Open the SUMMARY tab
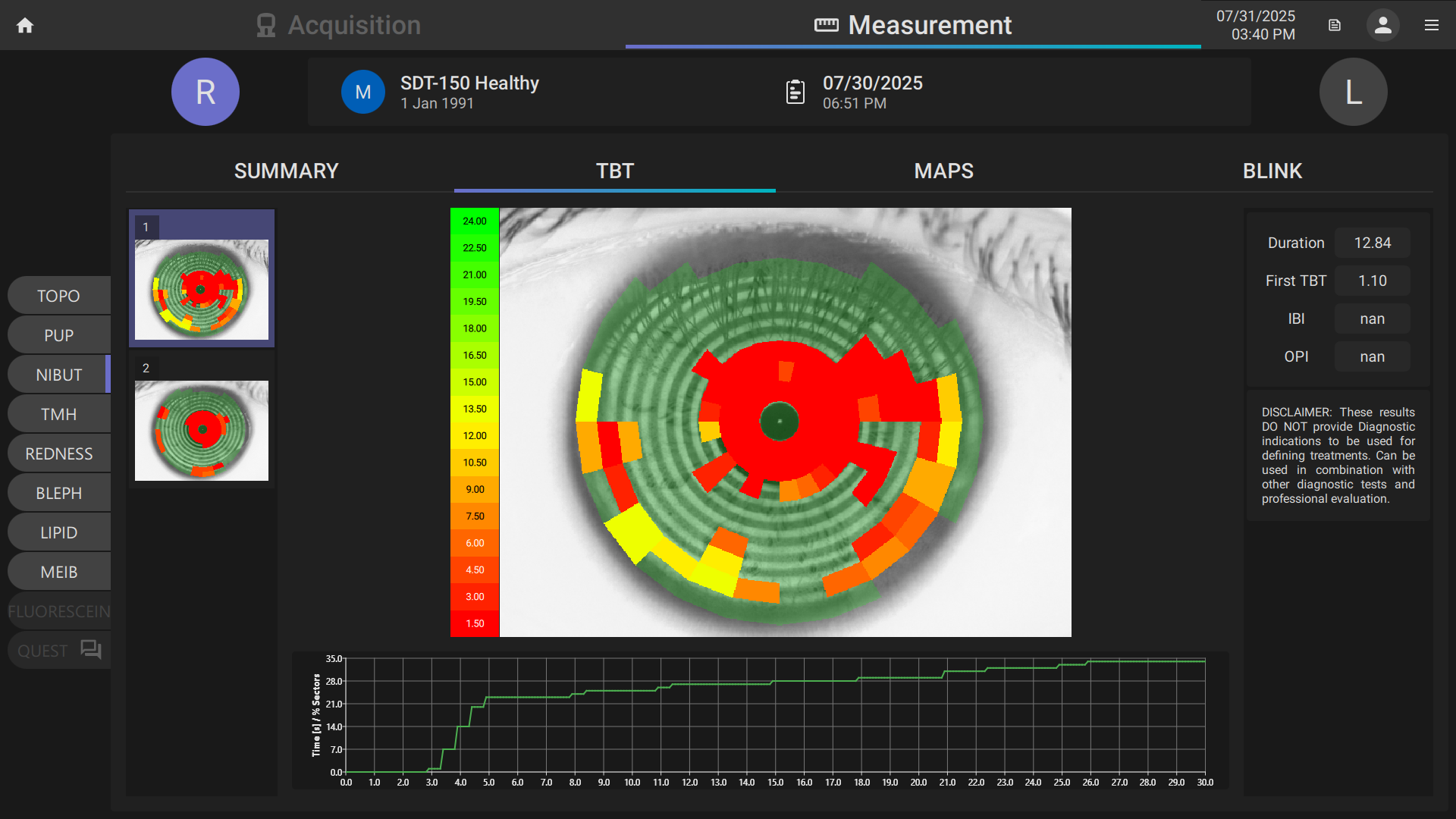 pyautogui.click(x=286, y=171)
